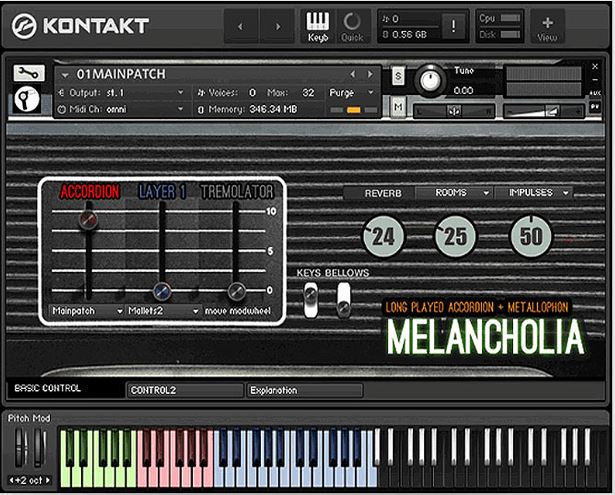This screenshot has height=495, width=615.
Task: Shift keyboard octave up arrow
Action: coord(48,480)
